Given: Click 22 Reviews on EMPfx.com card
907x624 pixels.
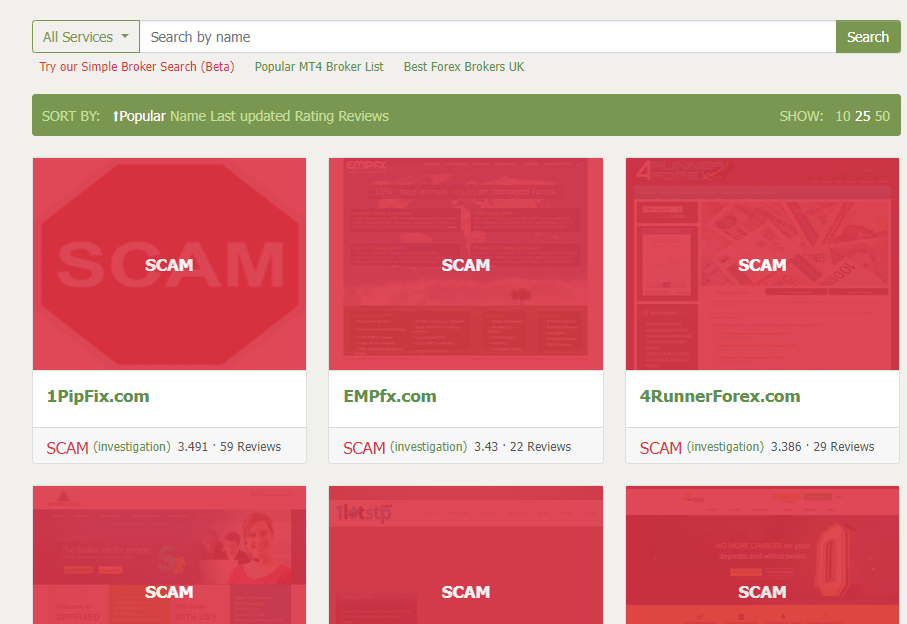Looking at the screenshot, I should coord(540,447).
